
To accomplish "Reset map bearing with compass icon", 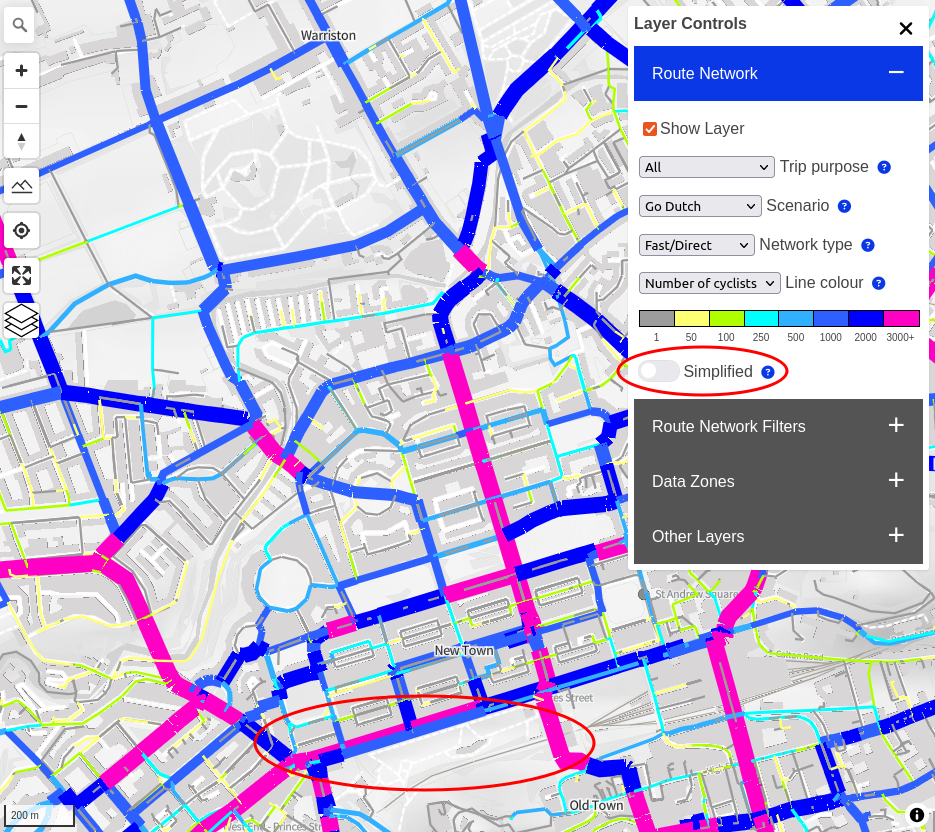I will pos(21,141).
